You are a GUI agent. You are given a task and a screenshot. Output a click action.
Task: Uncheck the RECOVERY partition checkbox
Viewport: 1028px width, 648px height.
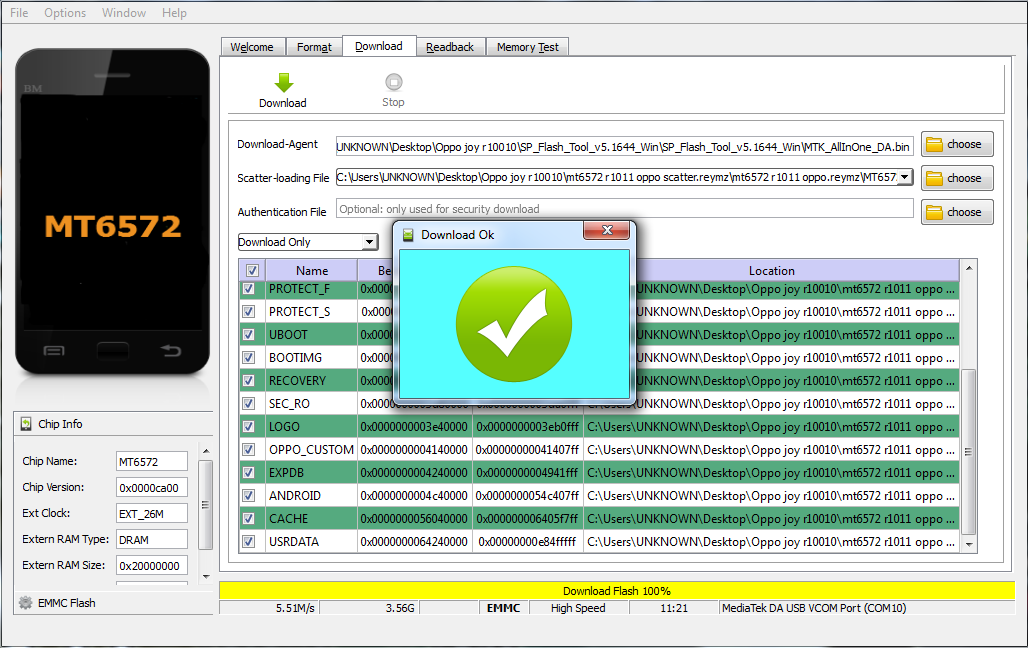[x=248, y=380]
